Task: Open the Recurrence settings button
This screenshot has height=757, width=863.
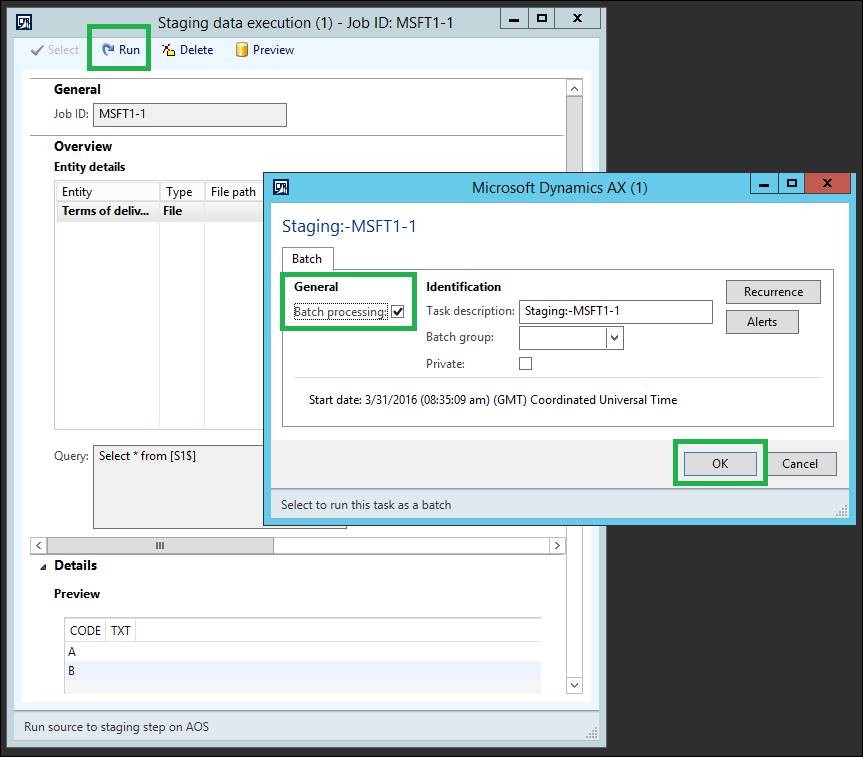Action: 773,292
